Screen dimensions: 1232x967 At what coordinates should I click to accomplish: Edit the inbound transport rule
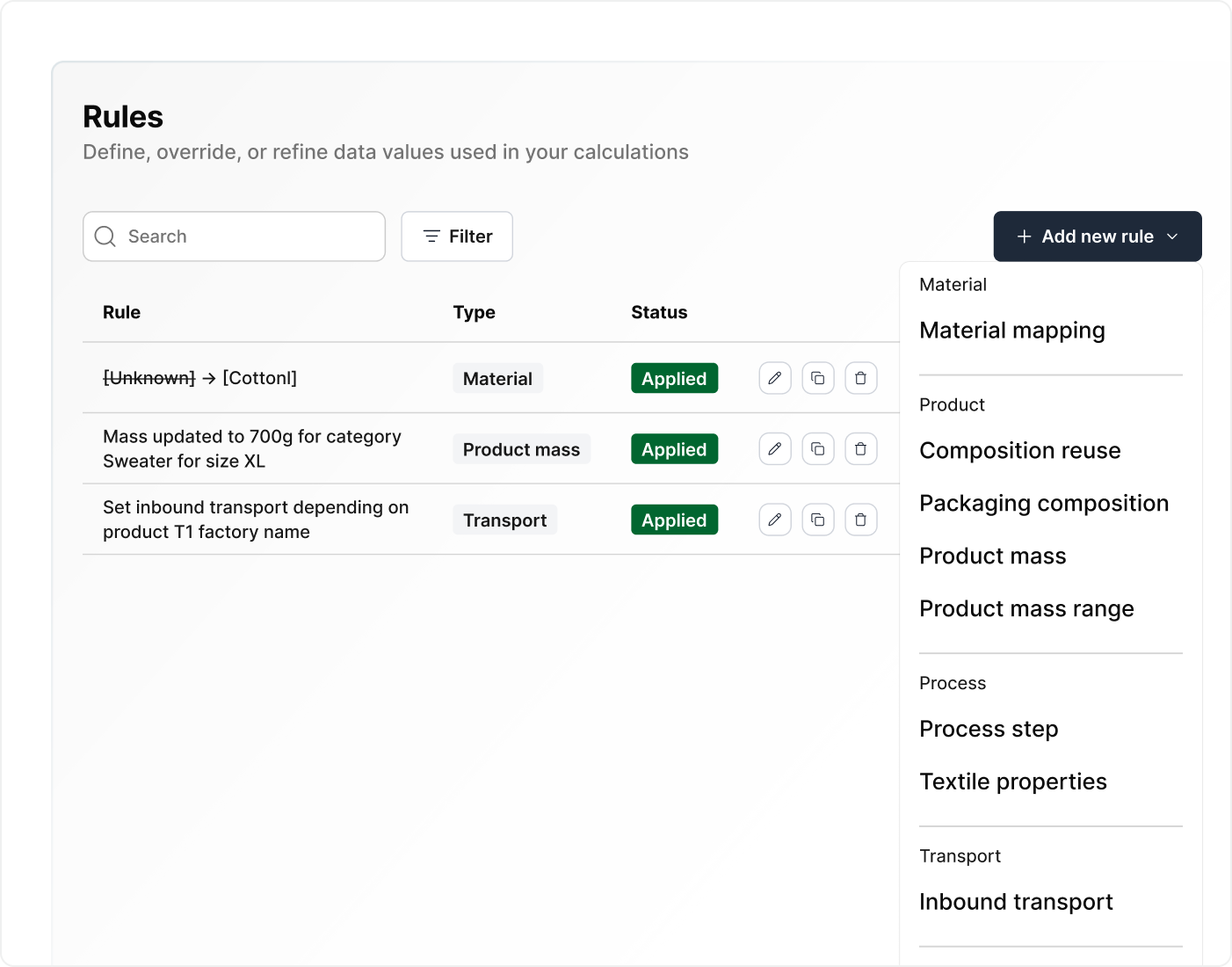coord(774,520)
